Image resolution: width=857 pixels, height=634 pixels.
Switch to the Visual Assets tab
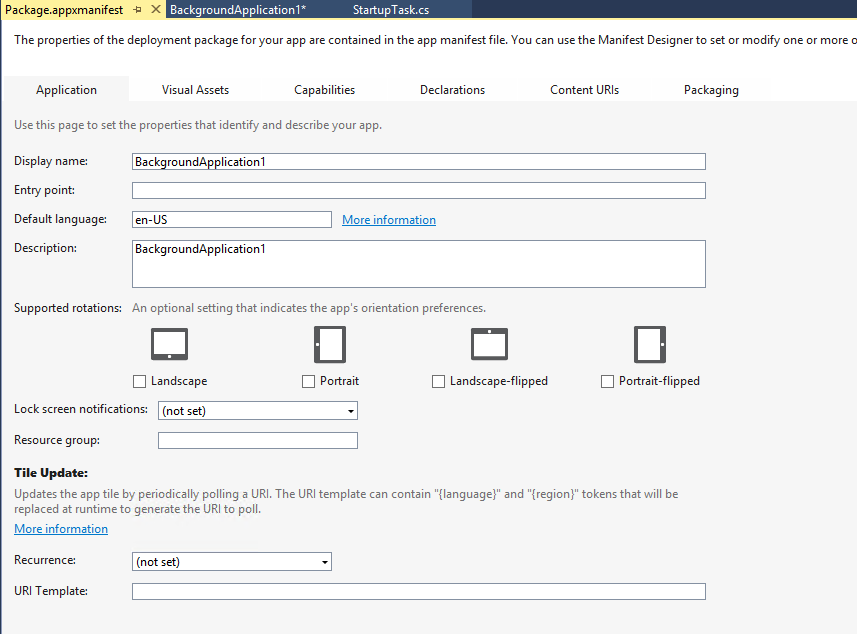(195, 90)
